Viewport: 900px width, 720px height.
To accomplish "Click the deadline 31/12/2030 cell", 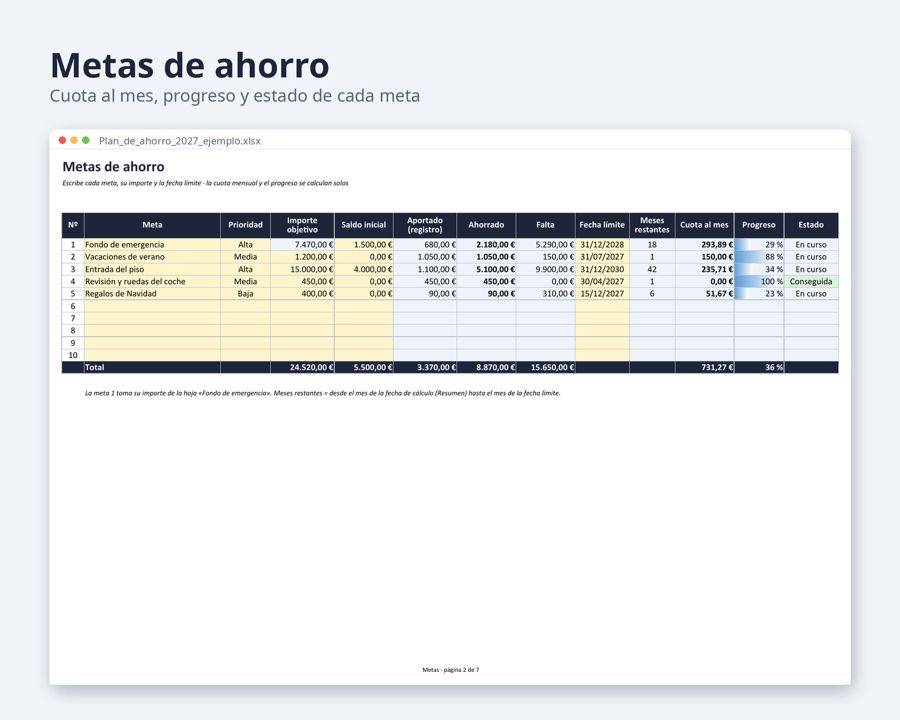I will pos(602,269).
